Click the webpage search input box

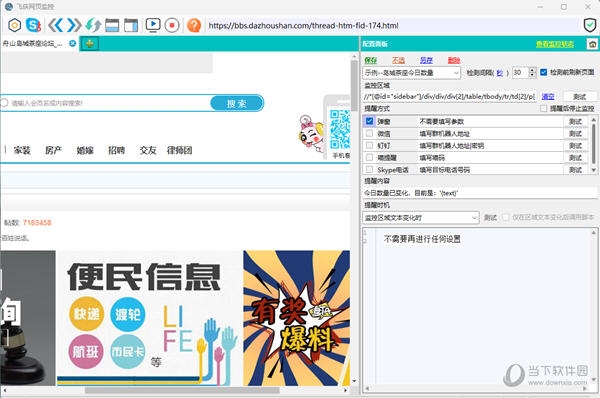tap(107, 103)
